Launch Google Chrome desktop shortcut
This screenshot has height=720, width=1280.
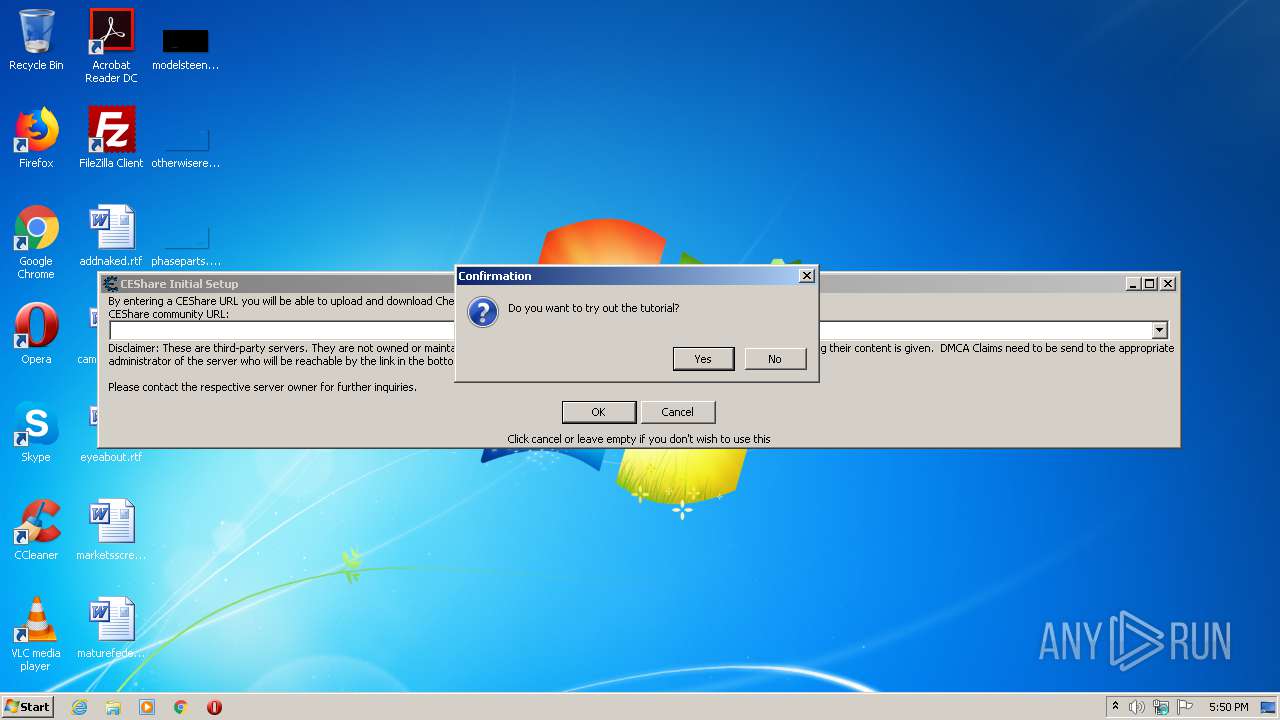point(36,242)
